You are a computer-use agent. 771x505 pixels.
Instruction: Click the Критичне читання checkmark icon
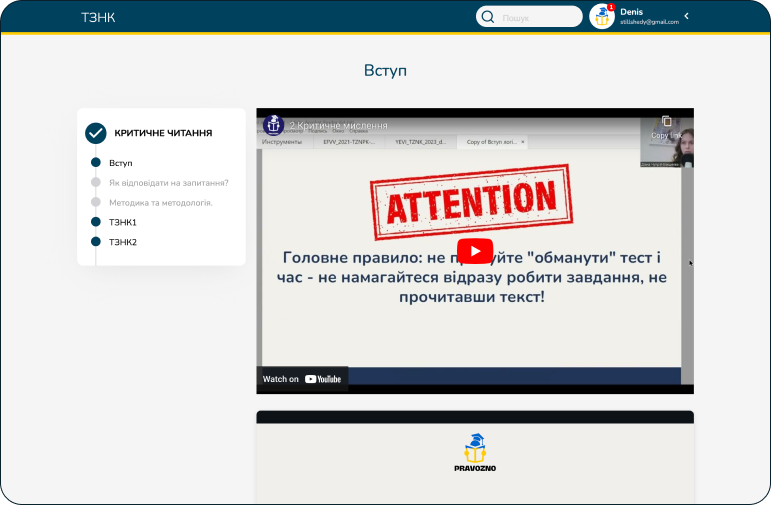click(96, 133)
